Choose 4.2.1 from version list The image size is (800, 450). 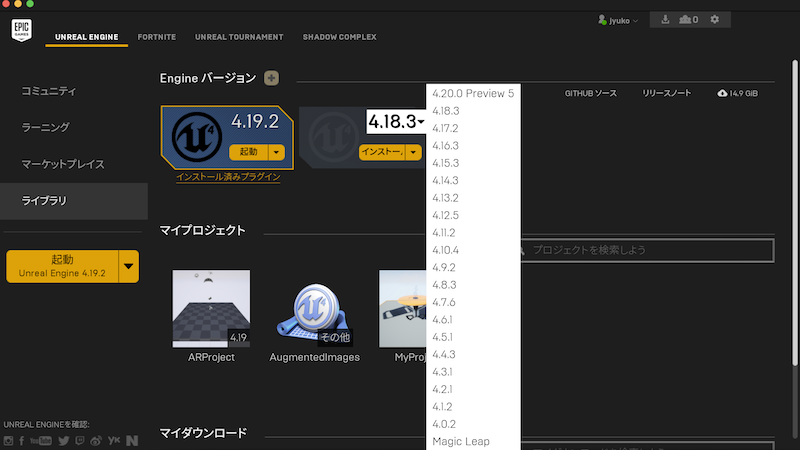(473, 389)
